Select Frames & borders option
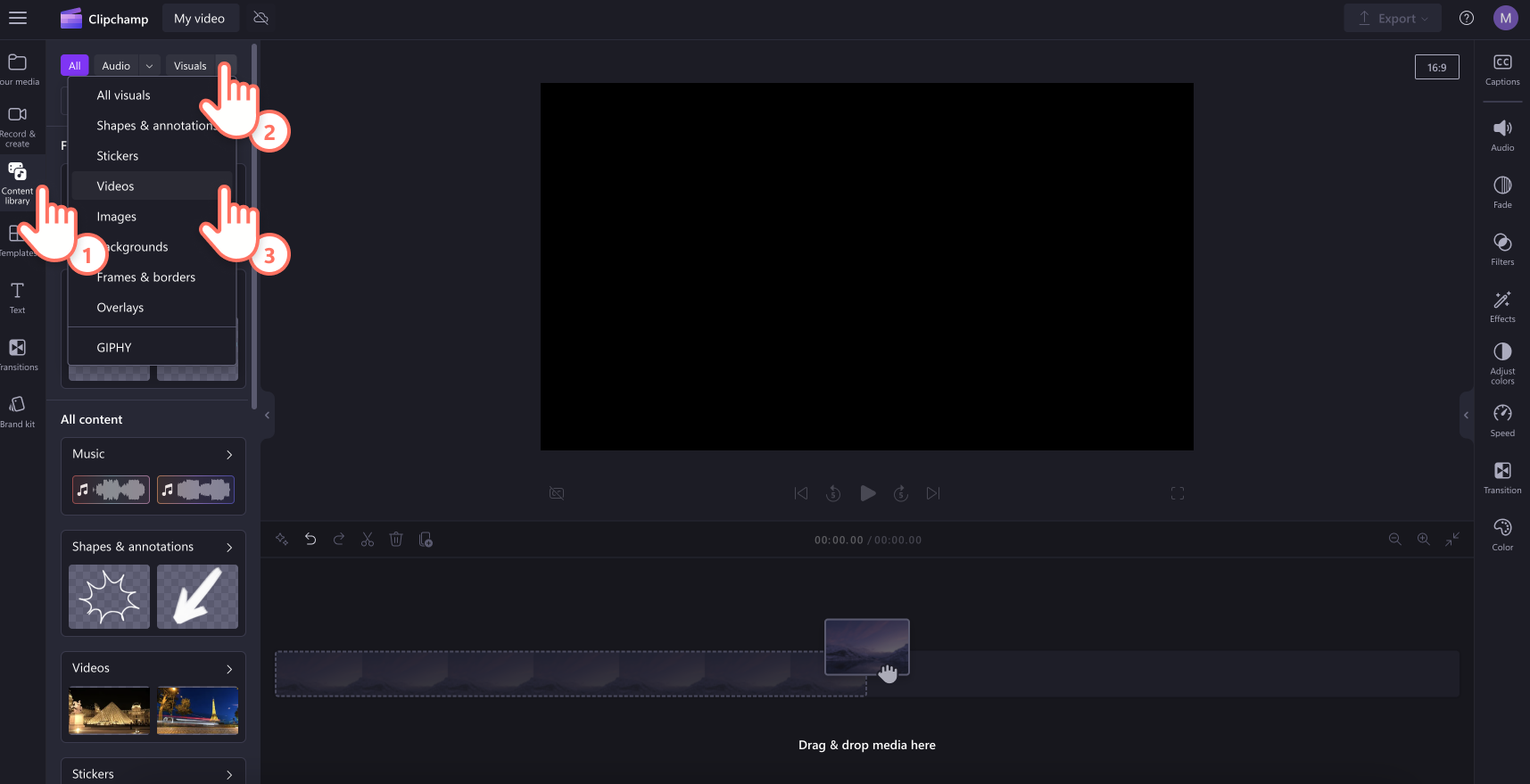1530x784 pixels. 146,277
